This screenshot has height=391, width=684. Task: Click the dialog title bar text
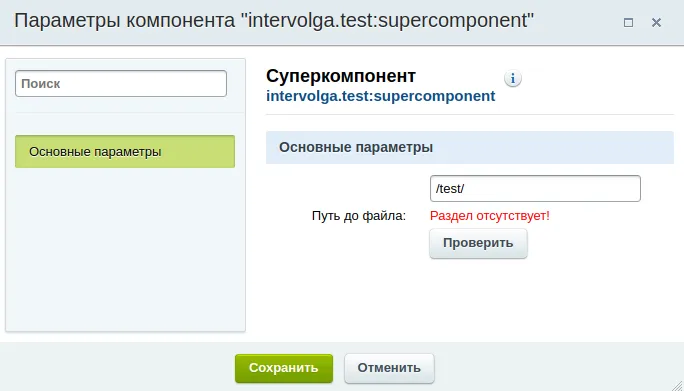click(x=274, y=21)
